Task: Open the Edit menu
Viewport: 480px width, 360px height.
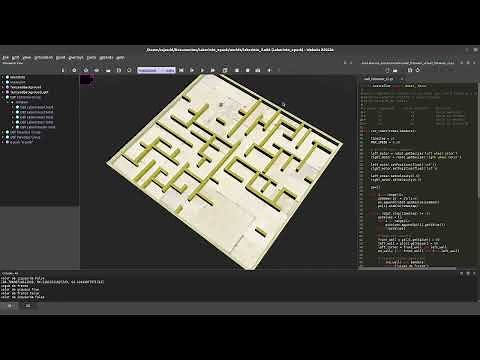Action: tap(16, 57)
